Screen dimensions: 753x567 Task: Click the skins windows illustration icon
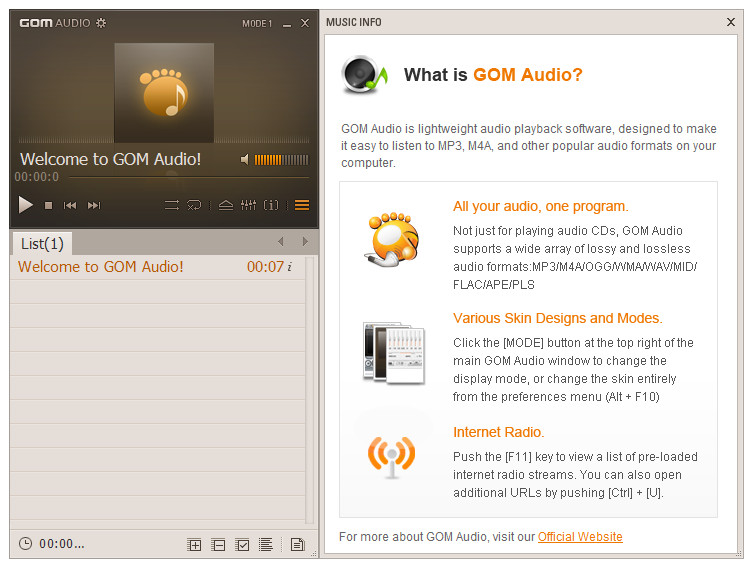click(394, 353)
